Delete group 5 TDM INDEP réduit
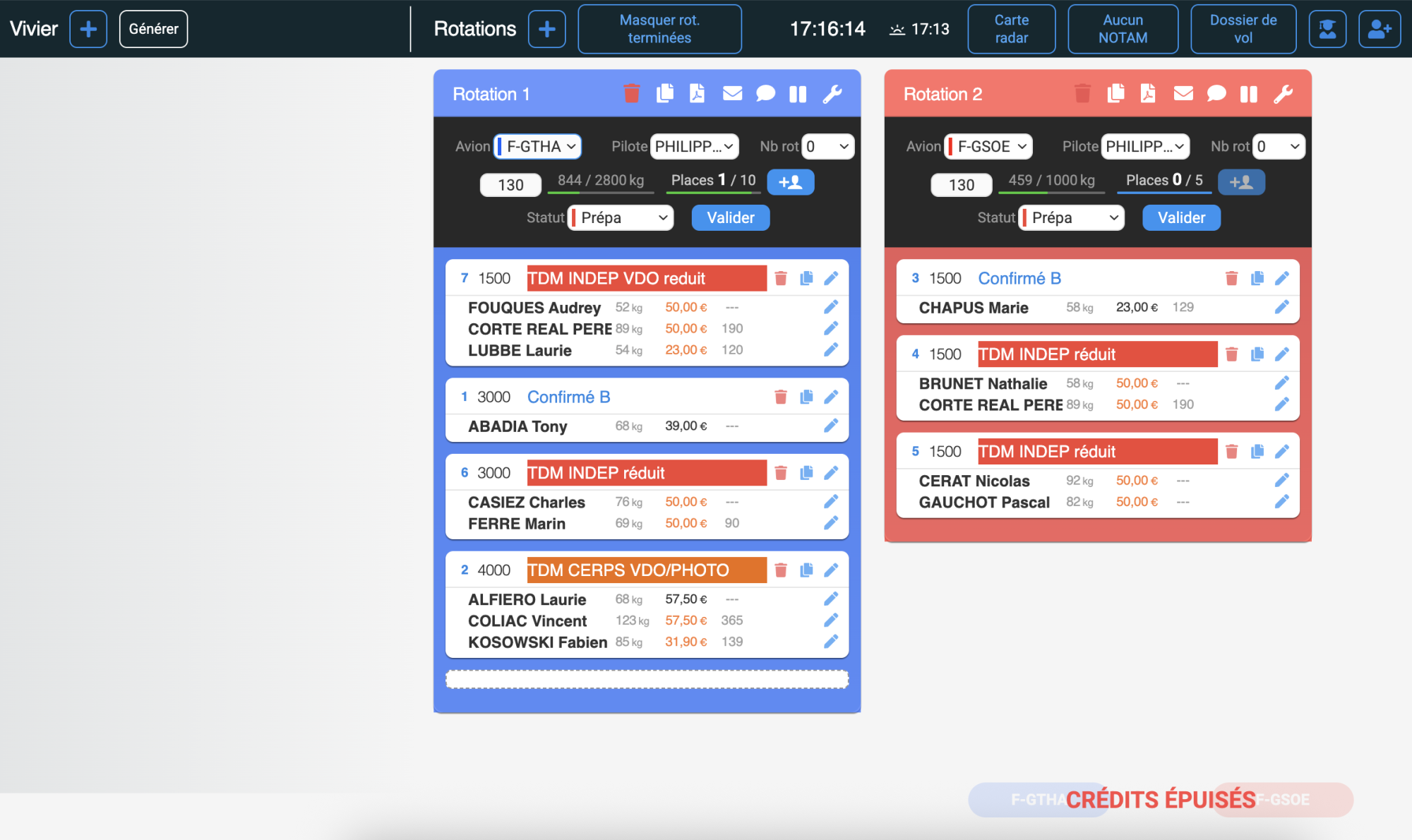This screenshot has width=1412, height=840. pos(1231,452)
